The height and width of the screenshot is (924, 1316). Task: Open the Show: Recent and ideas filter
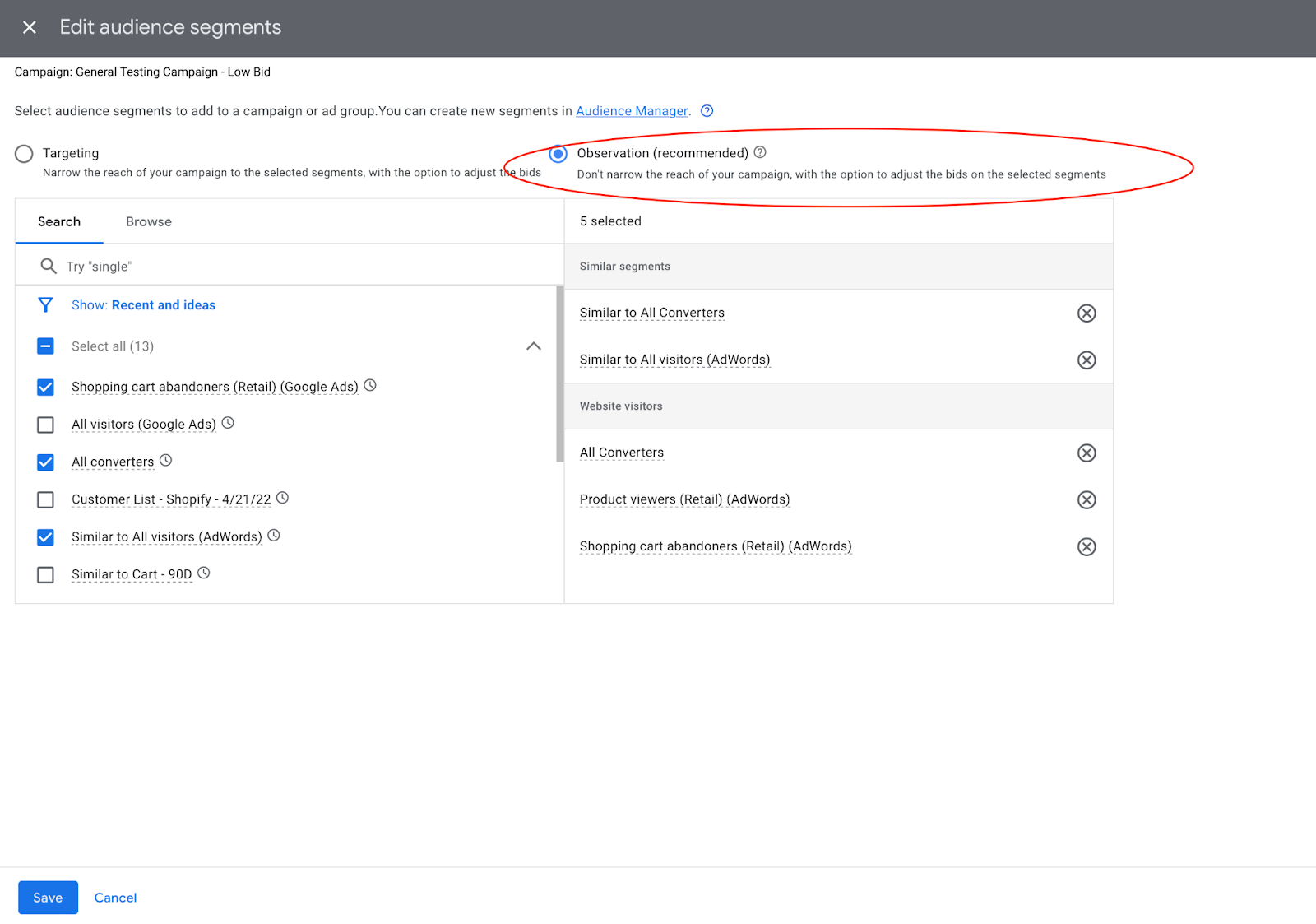143,305
